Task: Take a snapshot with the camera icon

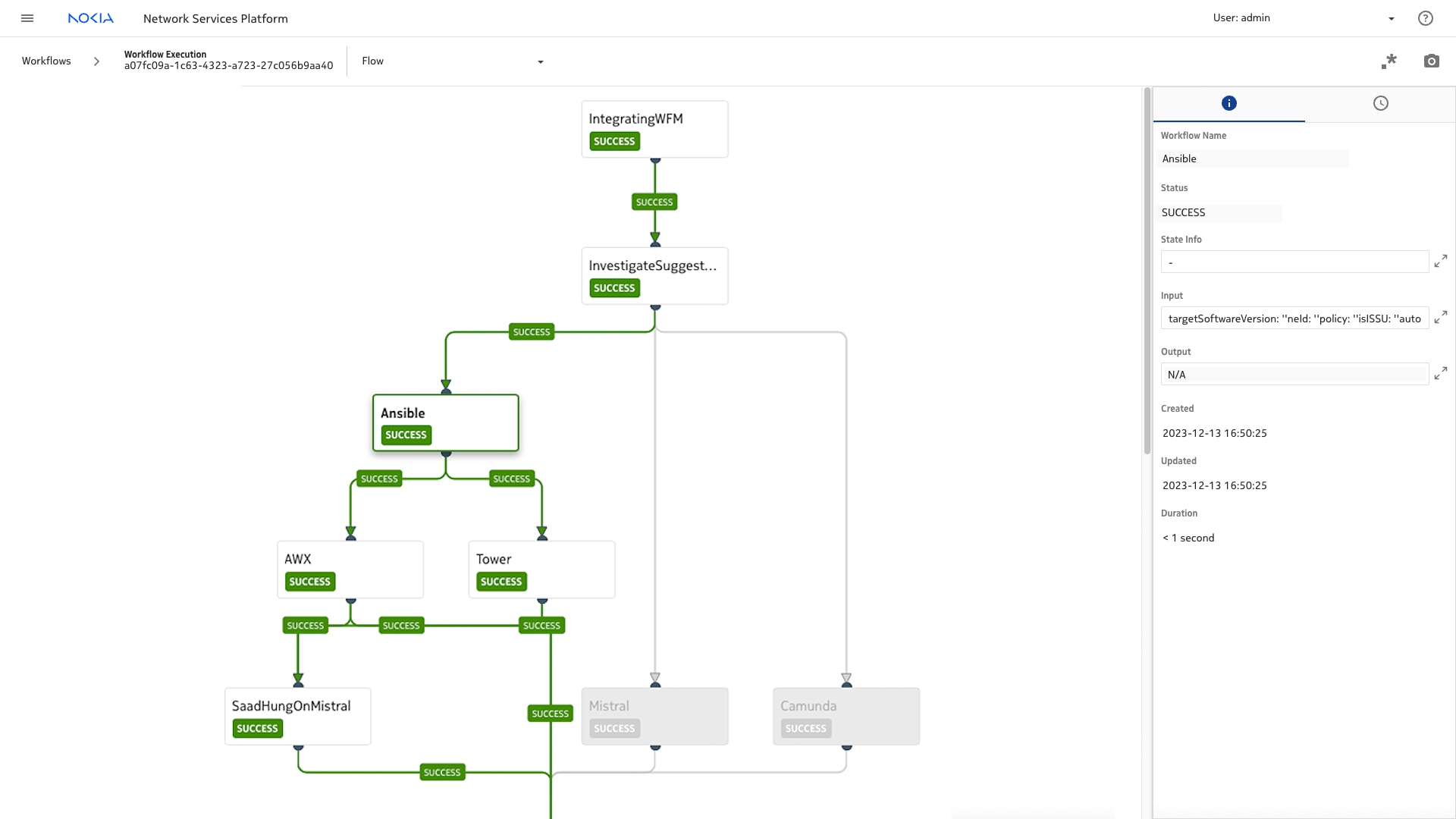Action: (x=1432, y=61)
